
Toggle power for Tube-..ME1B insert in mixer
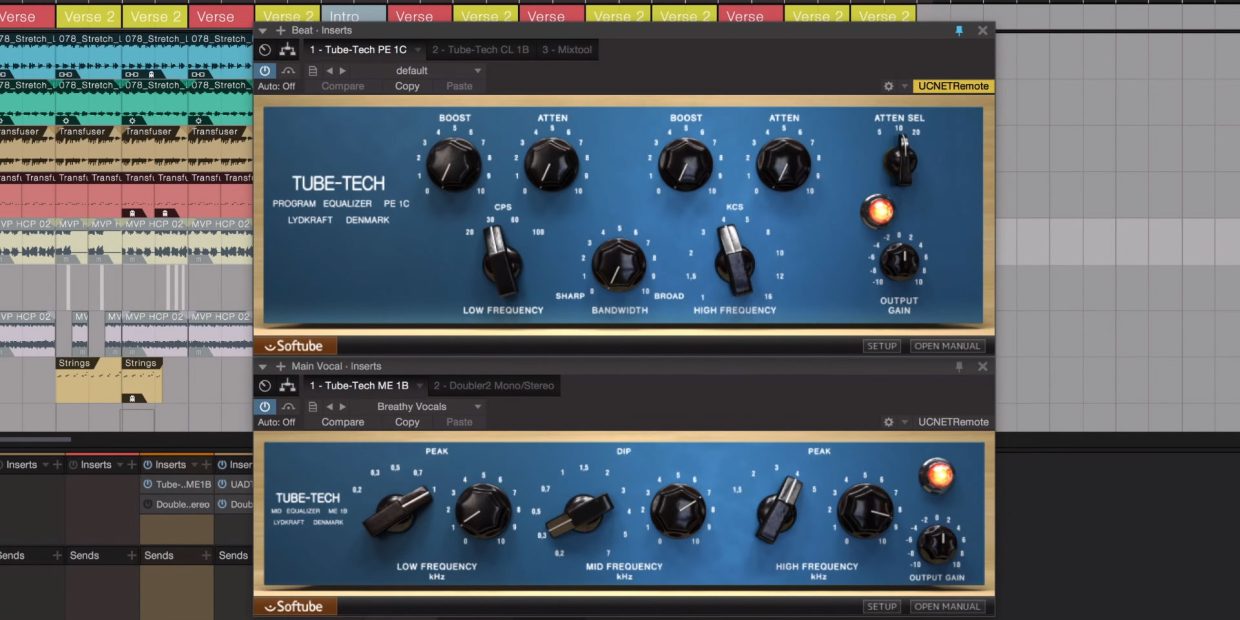pos(148,484)
